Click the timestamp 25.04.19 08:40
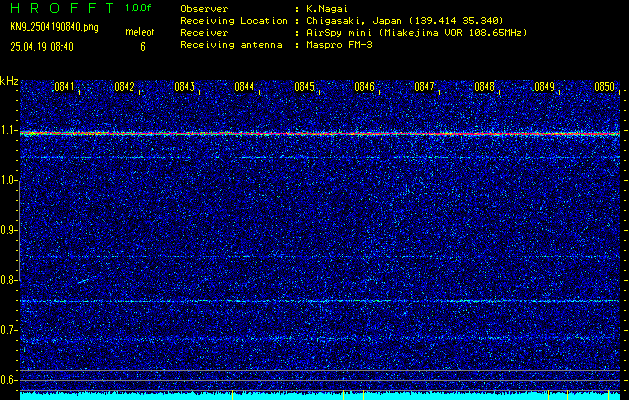 (x=42, y=47)
